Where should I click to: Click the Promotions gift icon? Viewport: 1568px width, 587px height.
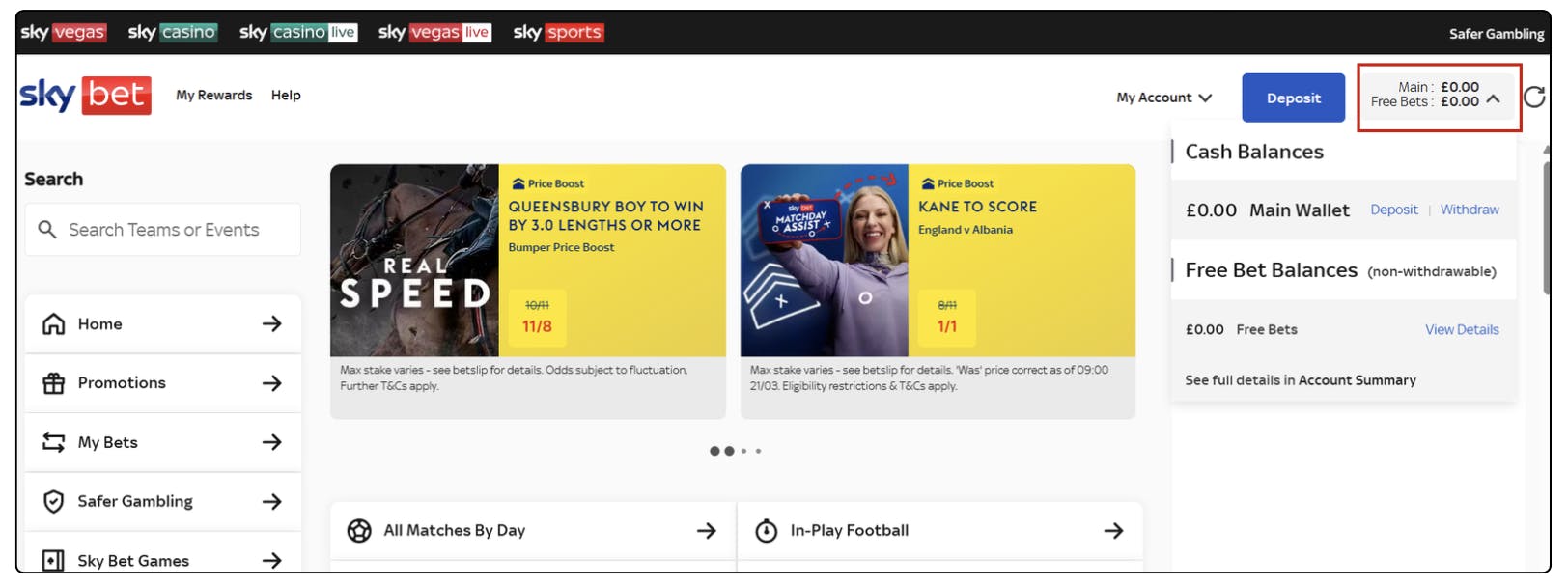point(54,383)
